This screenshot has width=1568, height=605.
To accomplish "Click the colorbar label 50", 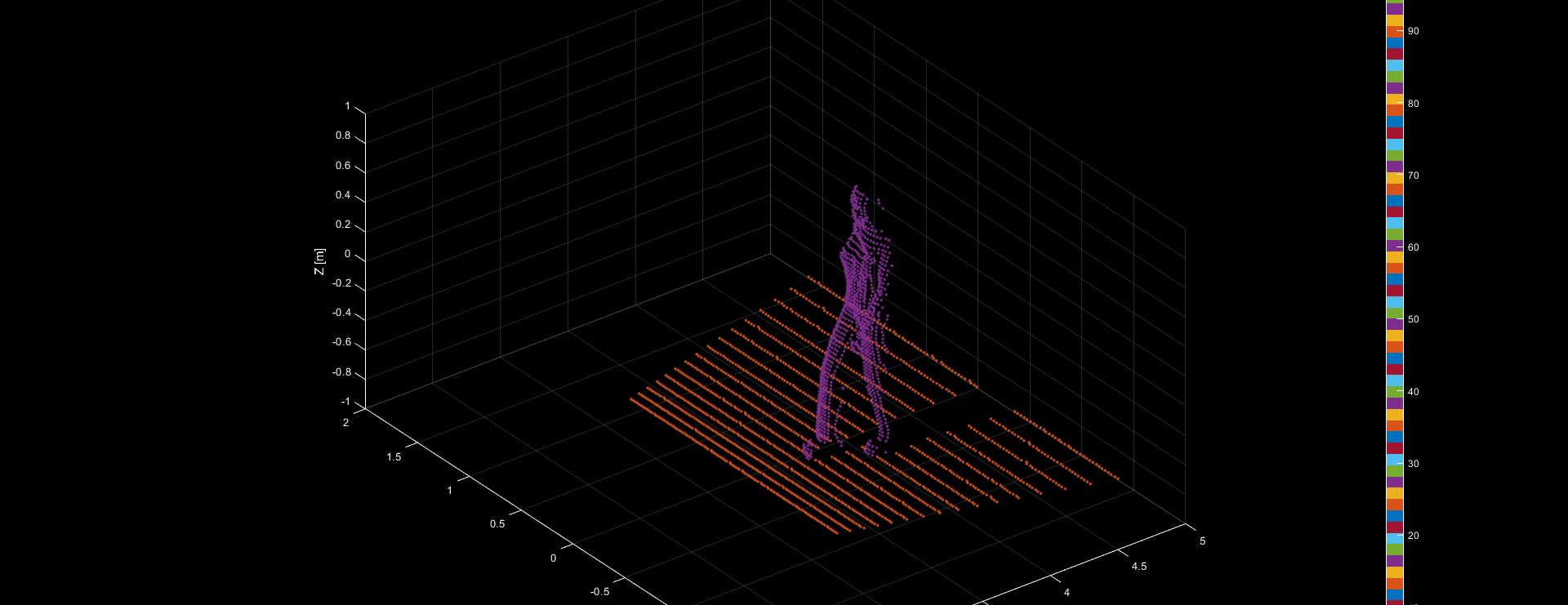I will pos(1414,319).
